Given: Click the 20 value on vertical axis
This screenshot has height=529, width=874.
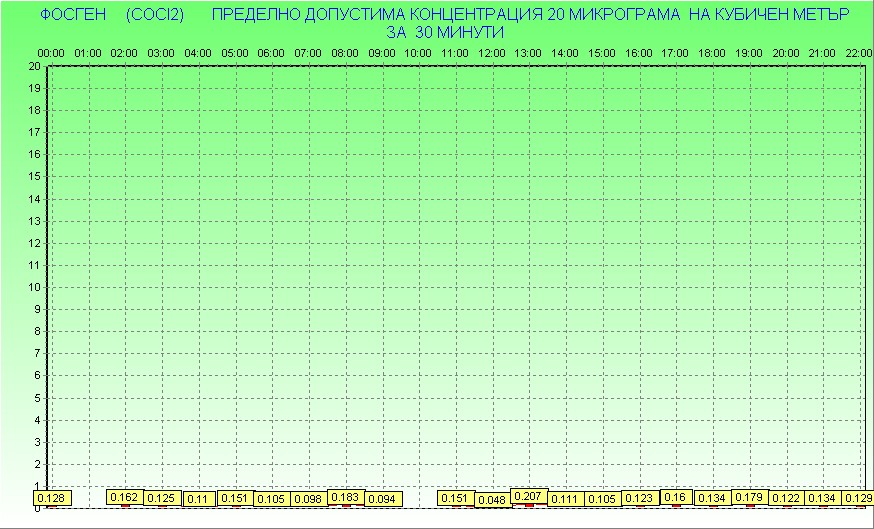Looking at the screenshot, I should tap(34, 66).
